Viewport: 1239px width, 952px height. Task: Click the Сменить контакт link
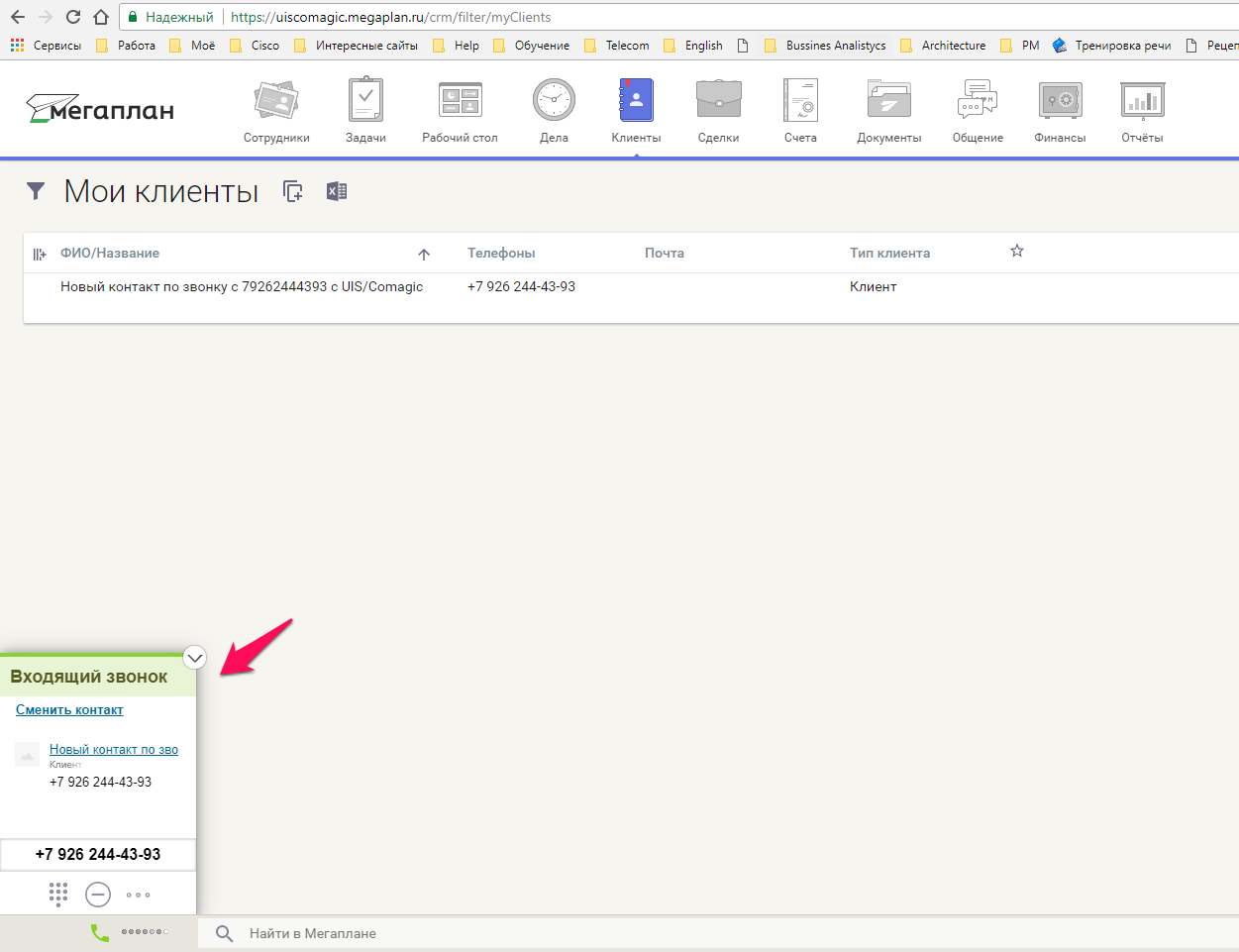(69, 710)
